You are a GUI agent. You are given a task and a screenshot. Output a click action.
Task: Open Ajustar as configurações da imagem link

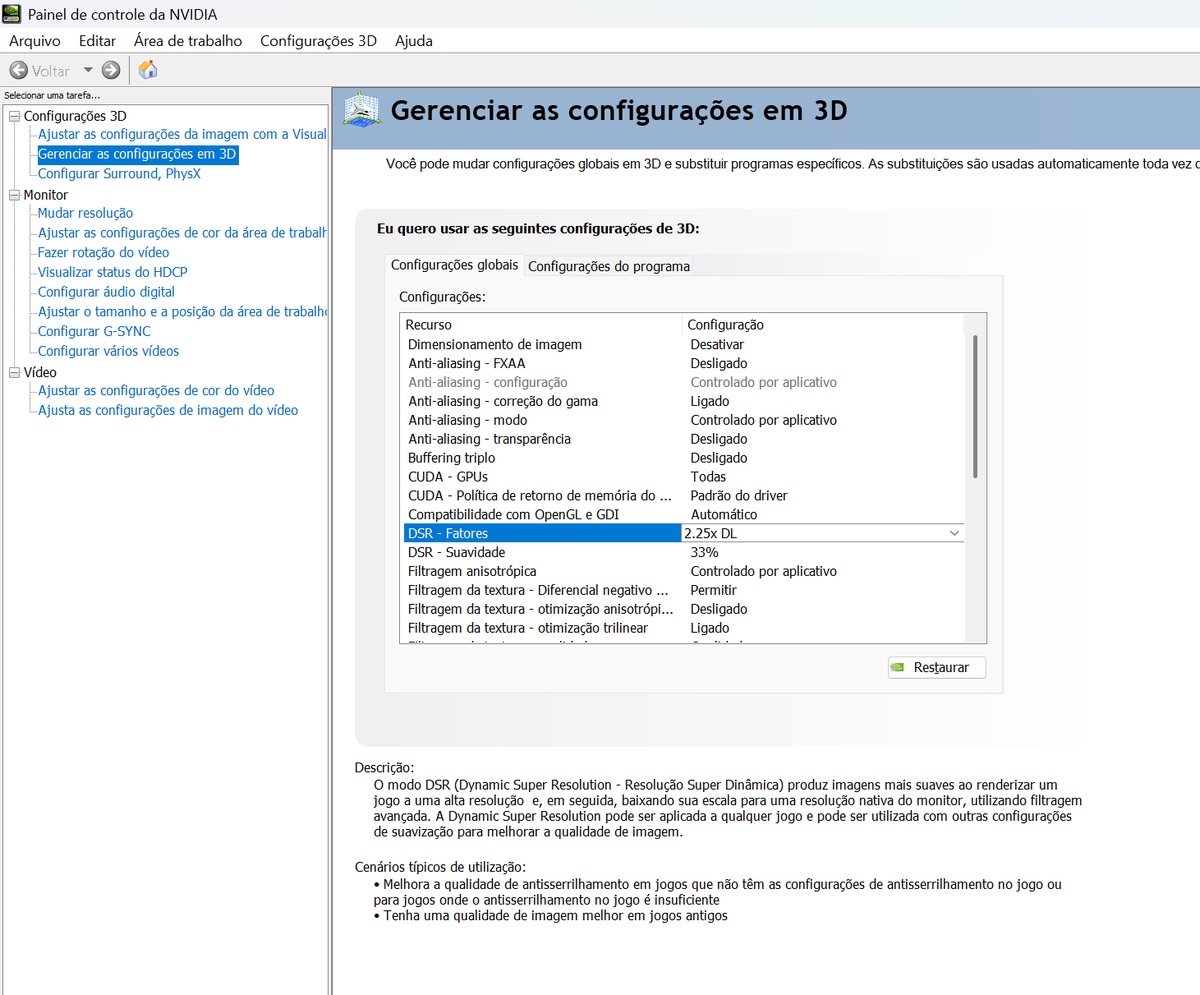coord(182,134)
